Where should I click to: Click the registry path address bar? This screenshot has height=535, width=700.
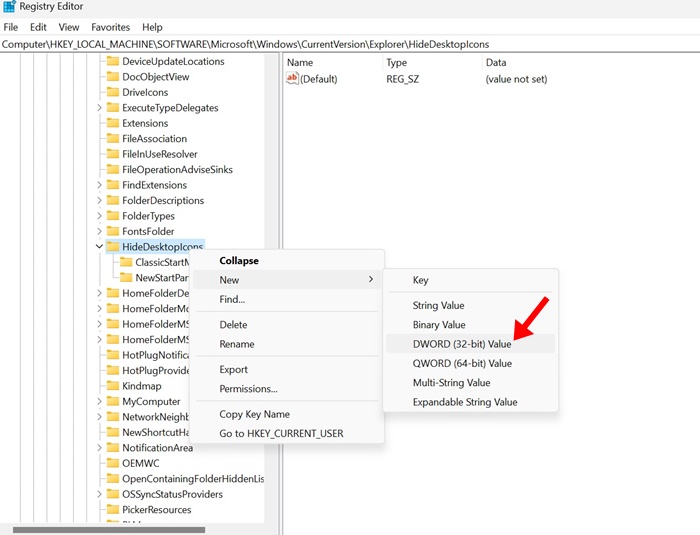pyautogui.click(x=350, y=44)
